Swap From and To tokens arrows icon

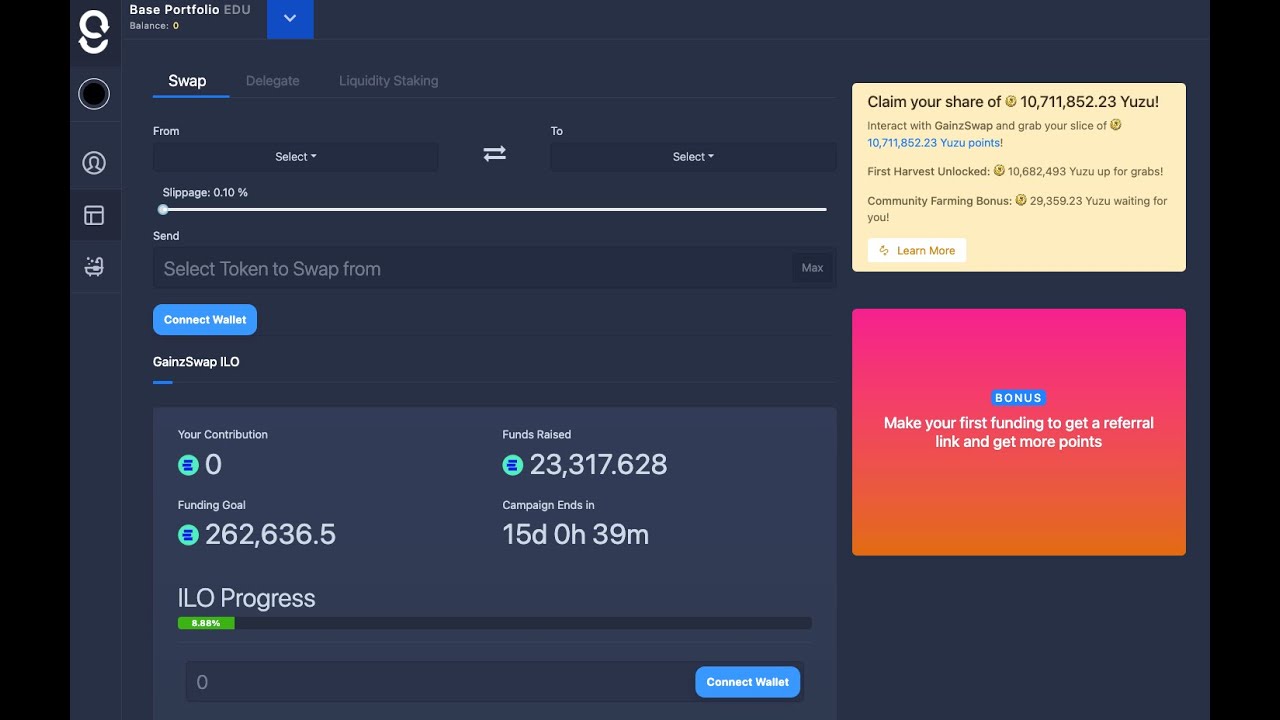[x=495, y=154]
